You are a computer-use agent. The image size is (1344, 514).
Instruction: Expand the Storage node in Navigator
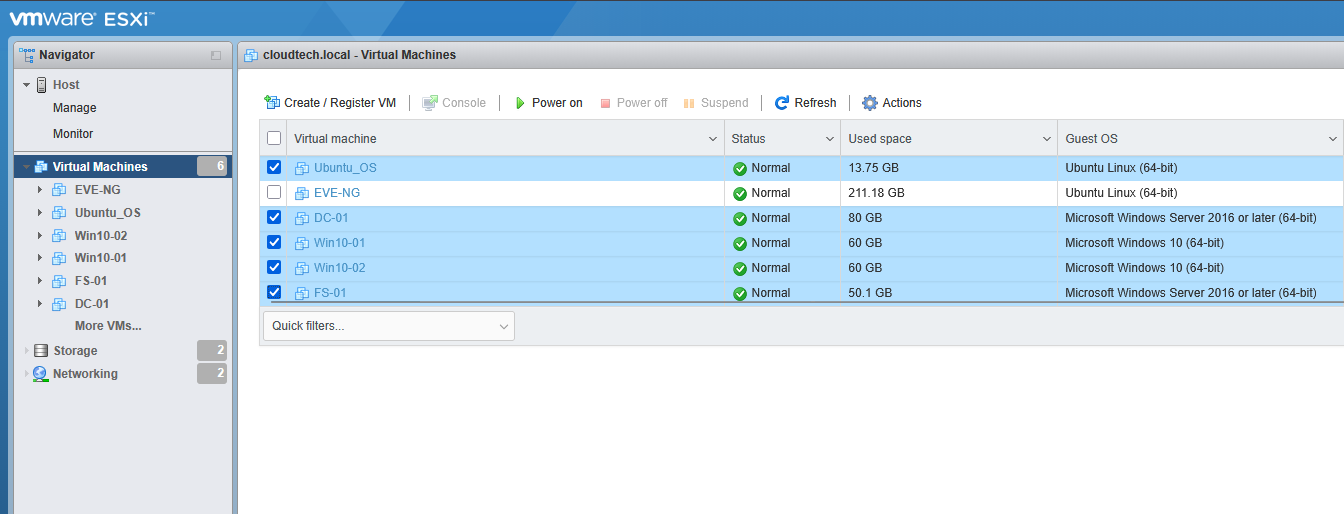26,351
